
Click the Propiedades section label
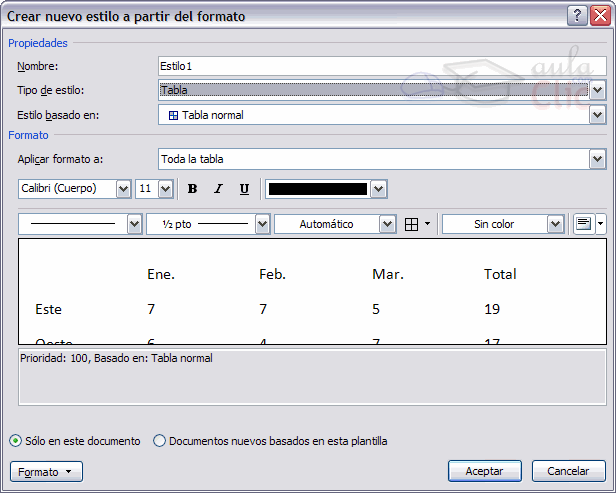click(38, 43)
